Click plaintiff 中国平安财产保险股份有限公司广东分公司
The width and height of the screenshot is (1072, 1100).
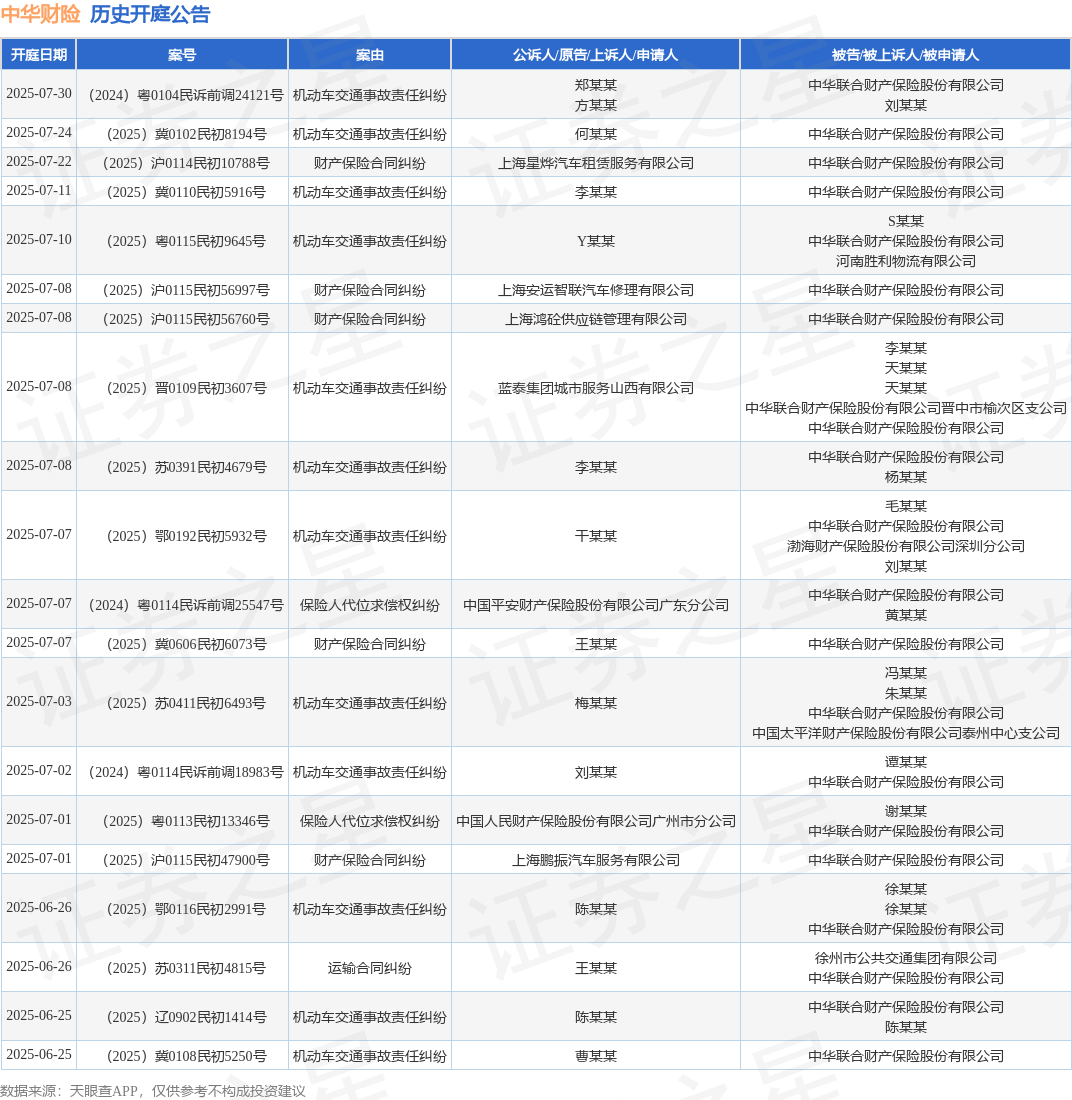596,605
